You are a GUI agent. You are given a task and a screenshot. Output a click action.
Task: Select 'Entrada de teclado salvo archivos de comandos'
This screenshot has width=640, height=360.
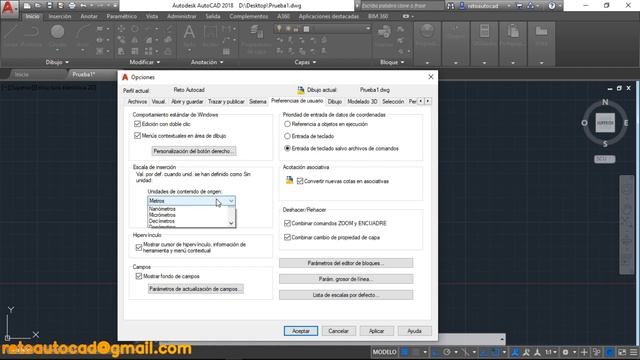(287, 148)
